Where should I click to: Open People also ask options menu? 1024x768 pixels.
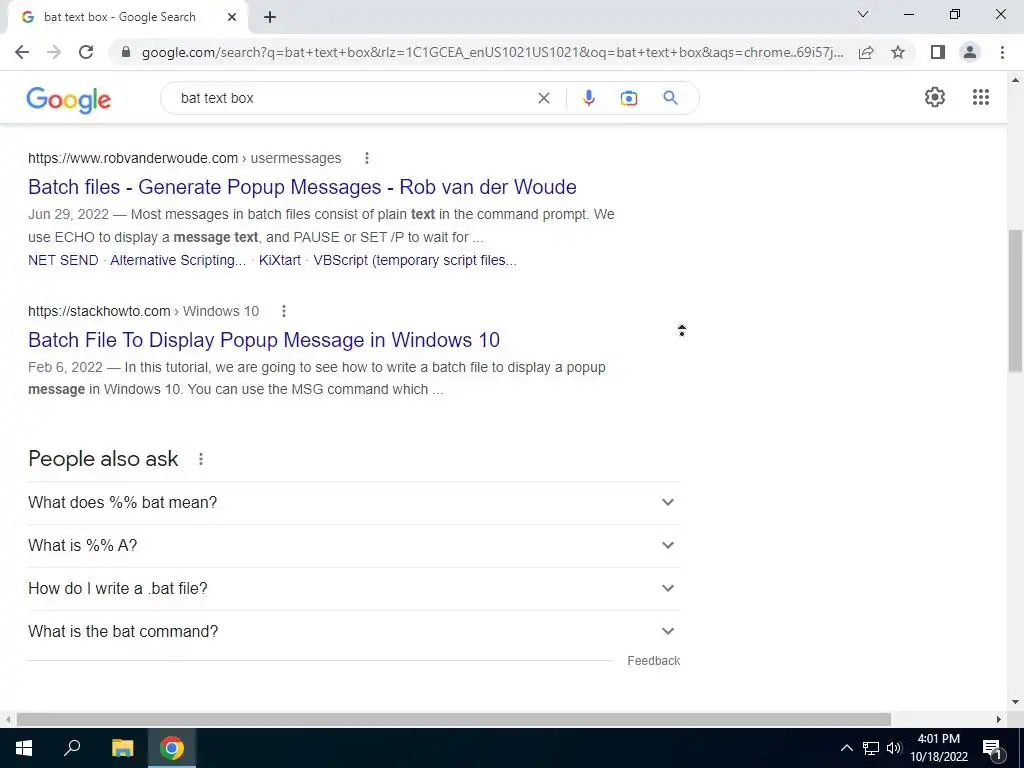click(x=200, y=459)
